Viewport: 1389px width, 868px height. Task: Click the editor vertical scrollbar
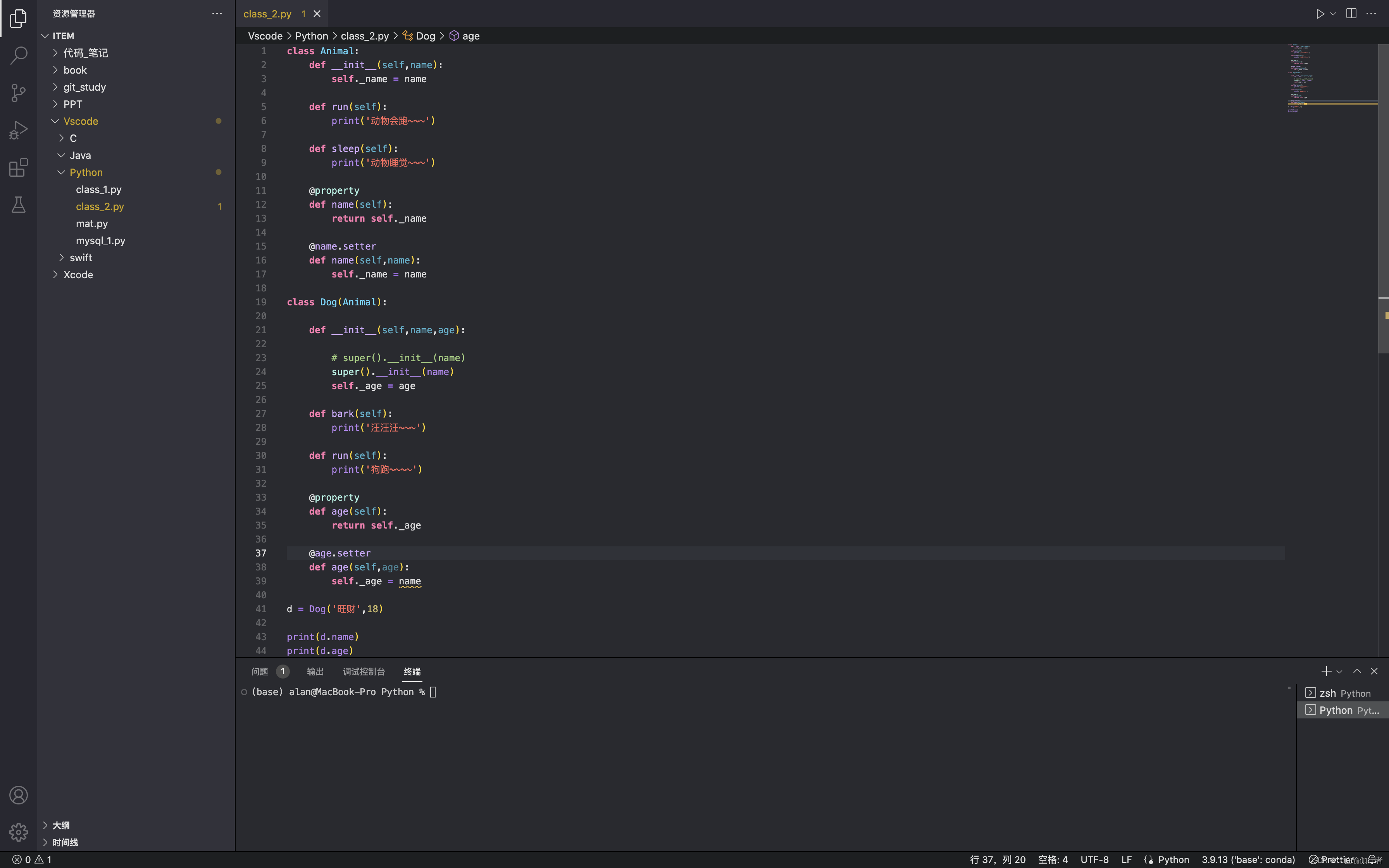pos(1383,198)
